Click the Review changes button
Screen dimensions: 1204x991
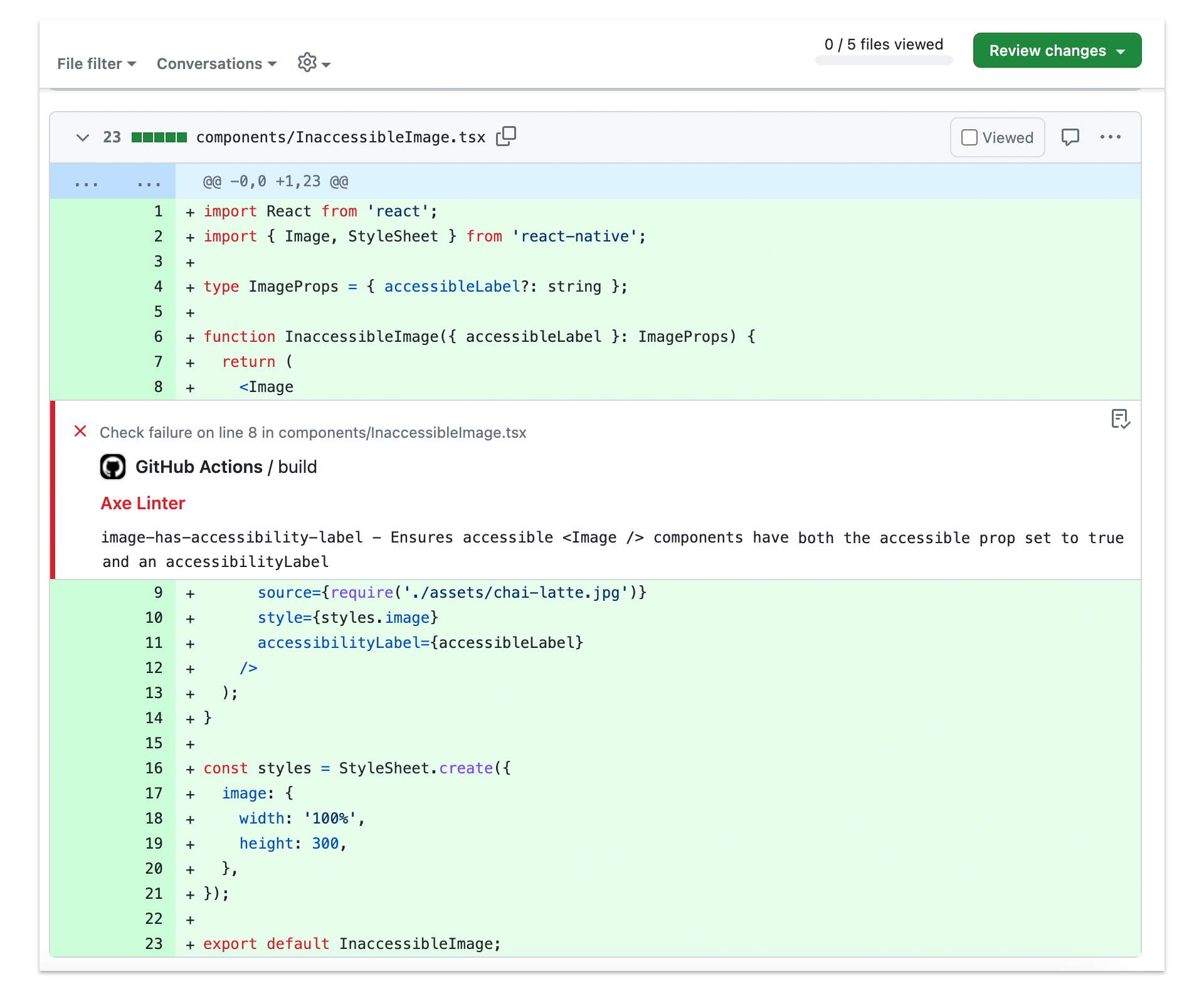(x=1057, y=50)
